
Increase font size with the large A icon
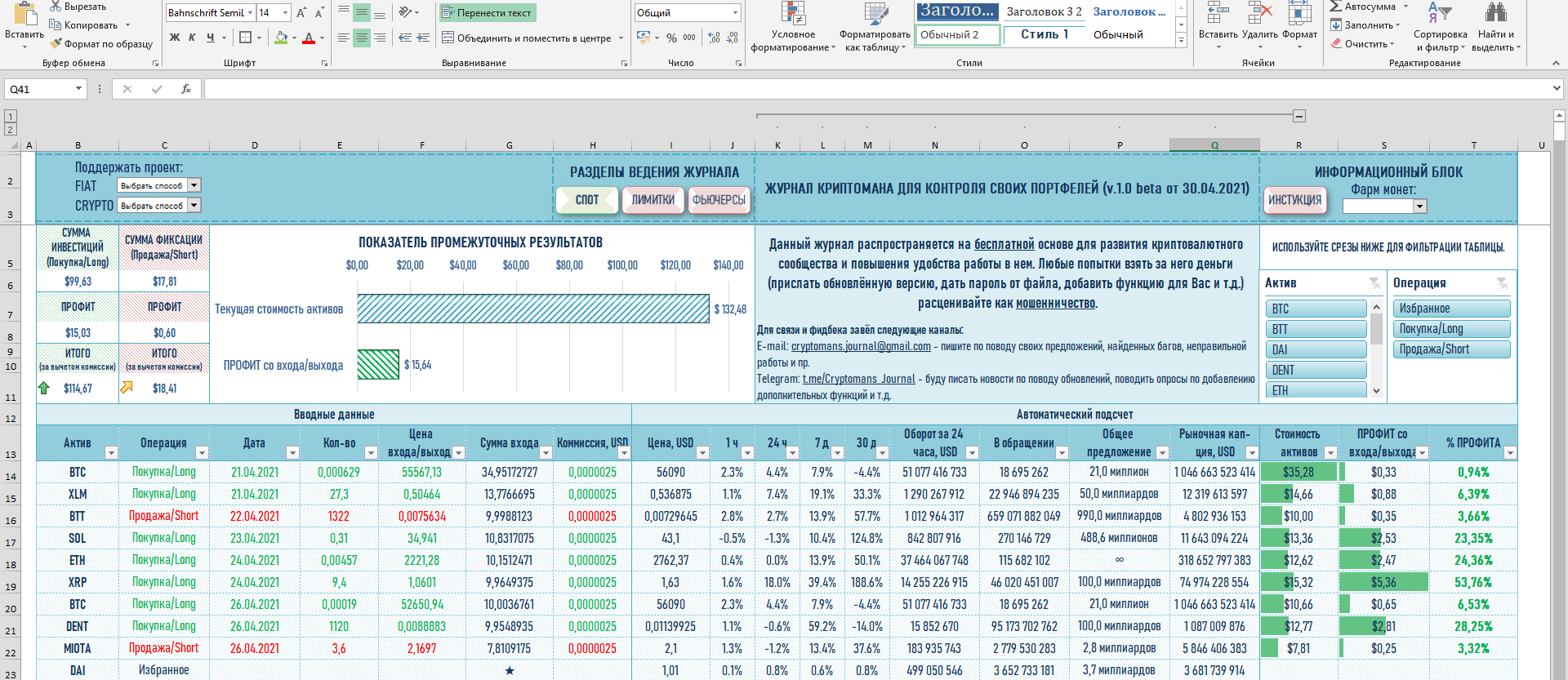point(301,13)
